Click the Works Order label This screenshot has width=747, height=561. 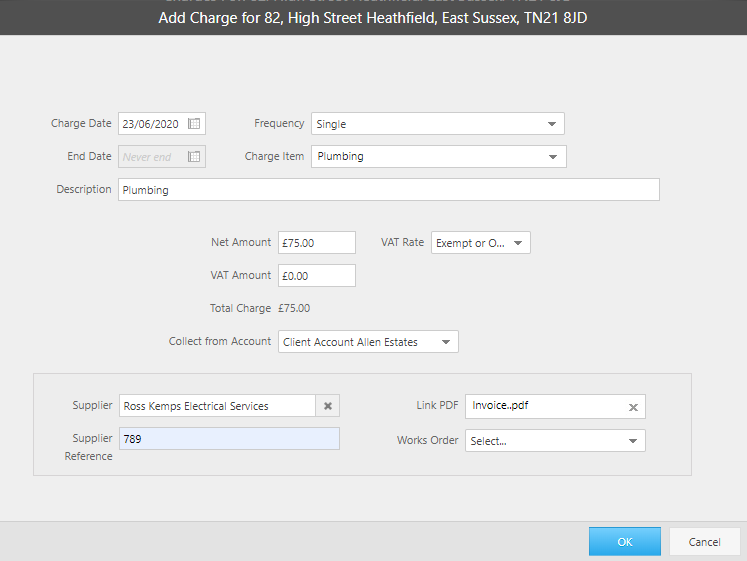427,440
